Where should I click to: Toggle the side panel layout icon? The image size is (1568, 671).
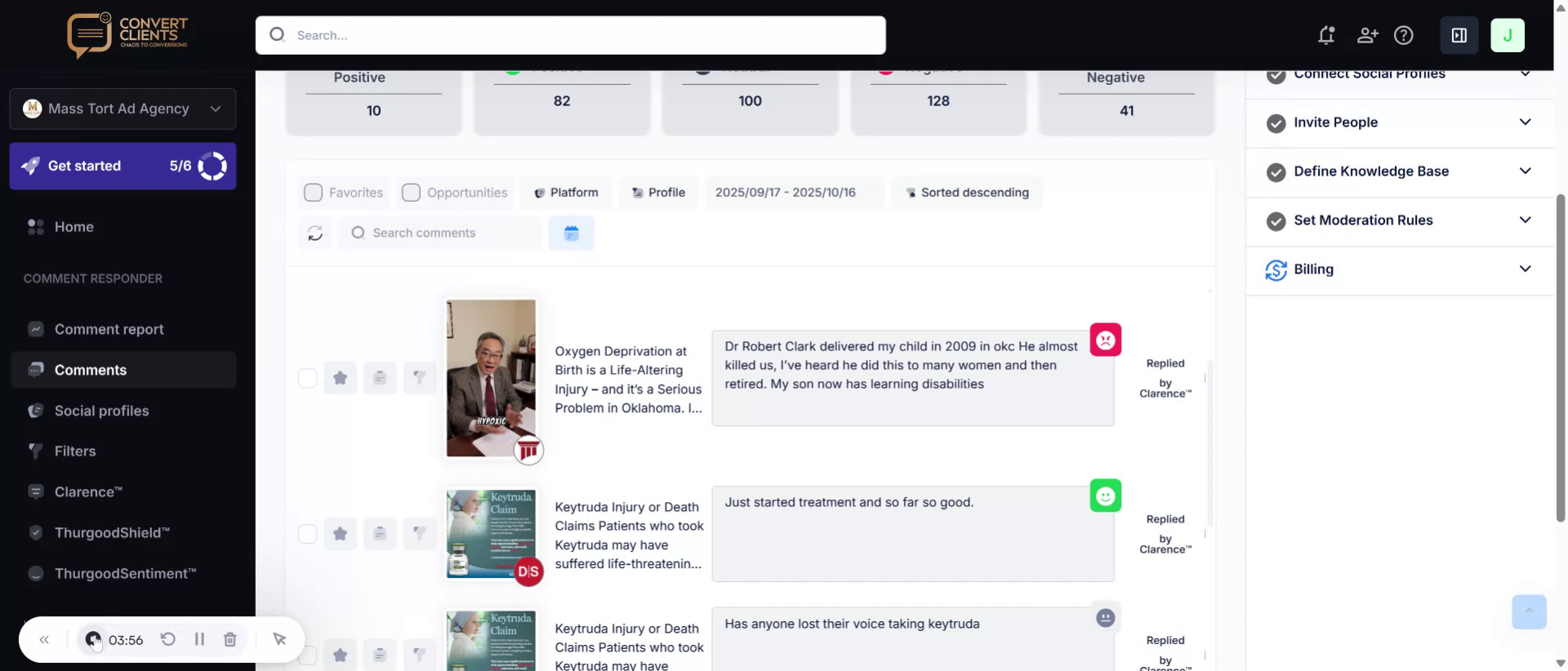tap(1459, 35)
